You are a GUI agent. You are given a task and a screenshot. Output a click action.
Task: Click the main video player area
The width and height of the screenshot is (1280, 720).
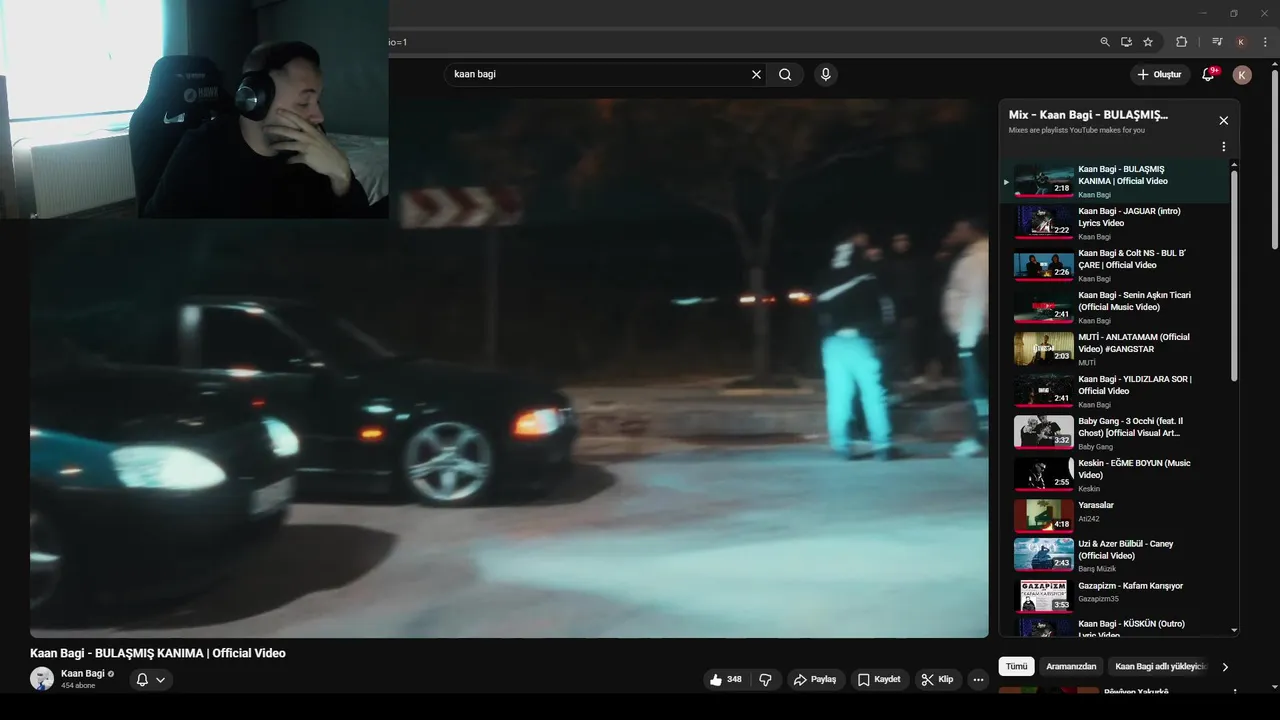[509, 368]
